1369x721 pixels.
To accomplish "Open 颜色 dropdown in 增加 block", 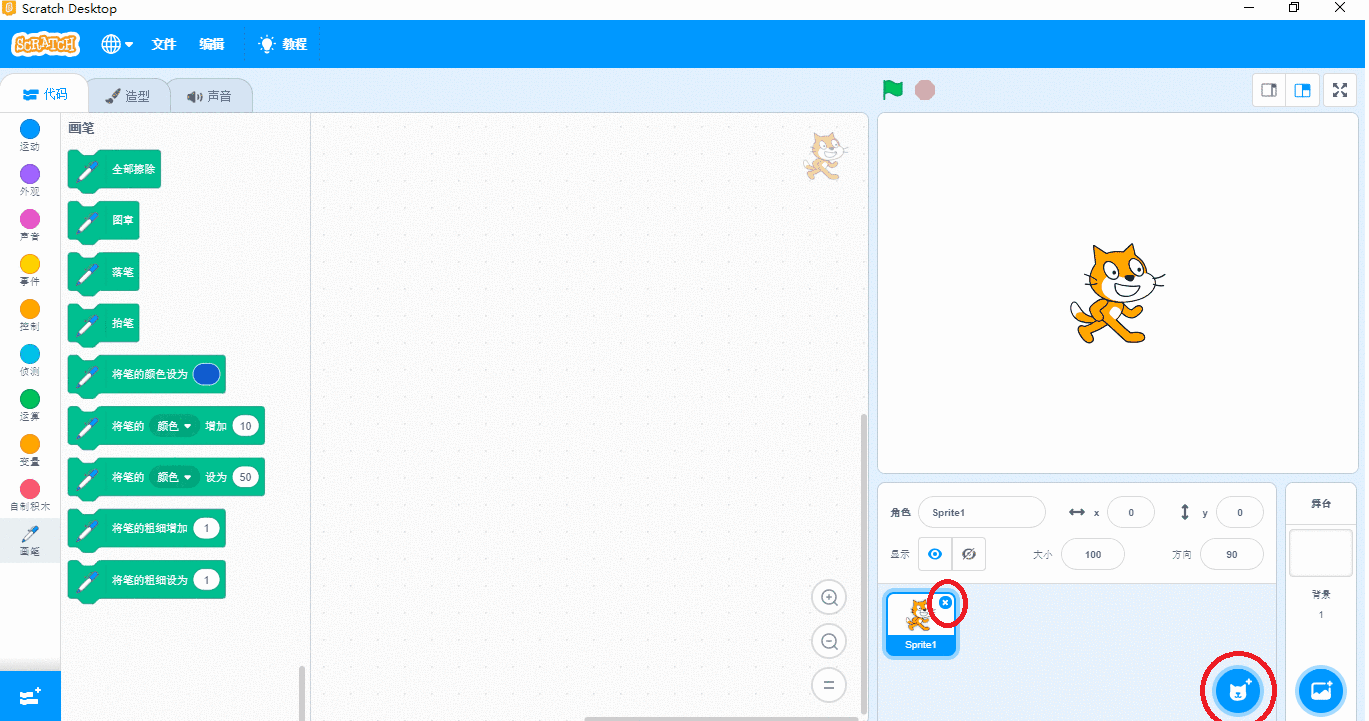I will coord(174,426).
